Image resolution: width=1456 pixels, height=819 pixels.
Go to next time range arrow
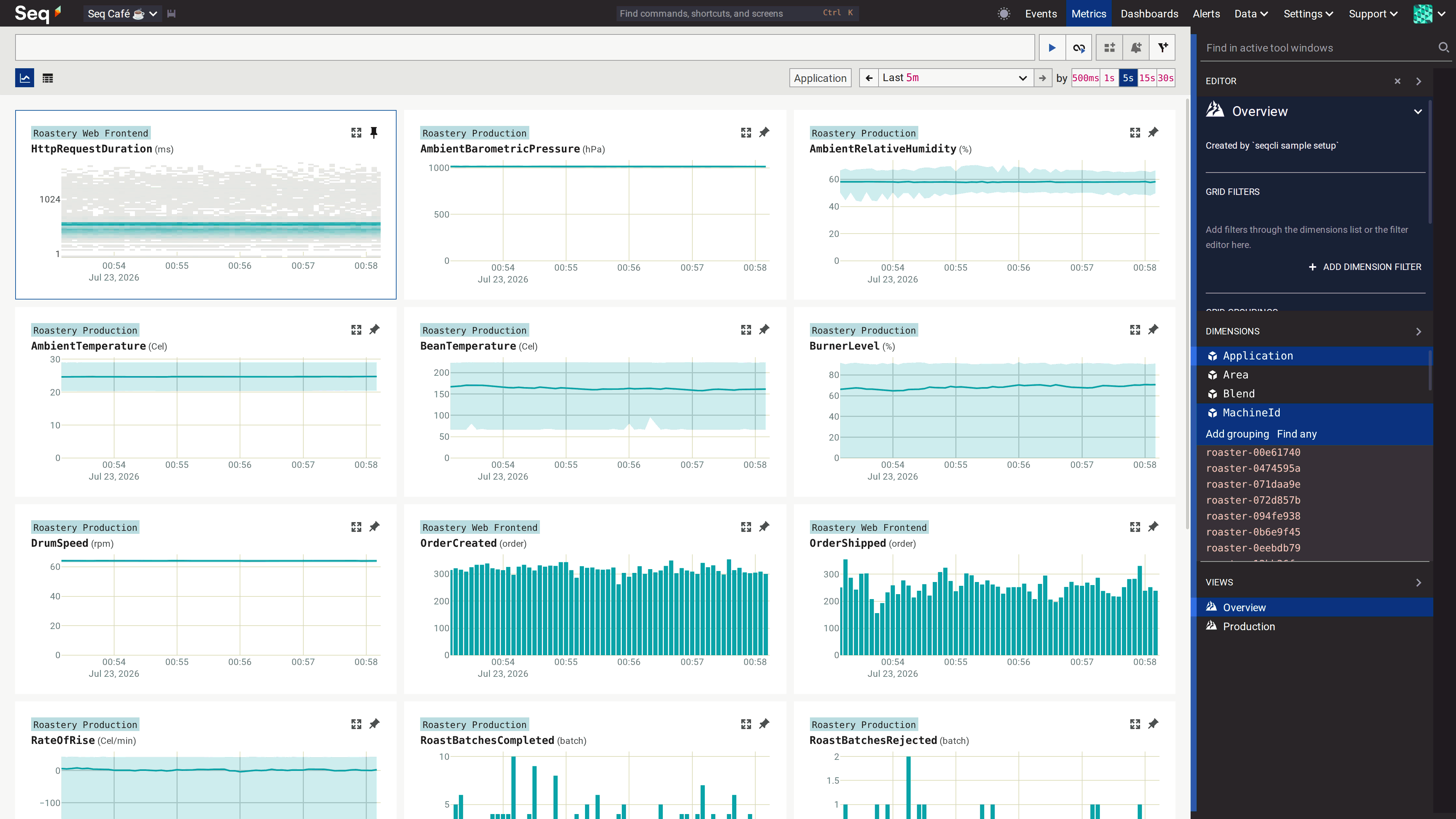(x=1042, y=78)
